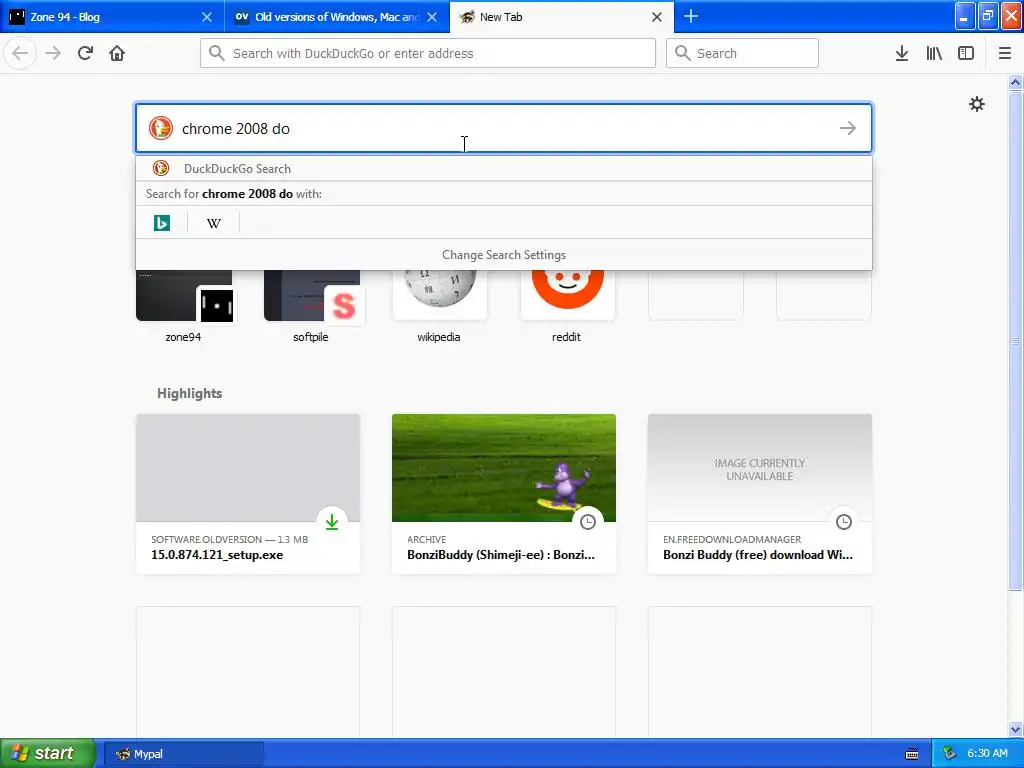Click the forward navigation arrow

coord(53,53)
